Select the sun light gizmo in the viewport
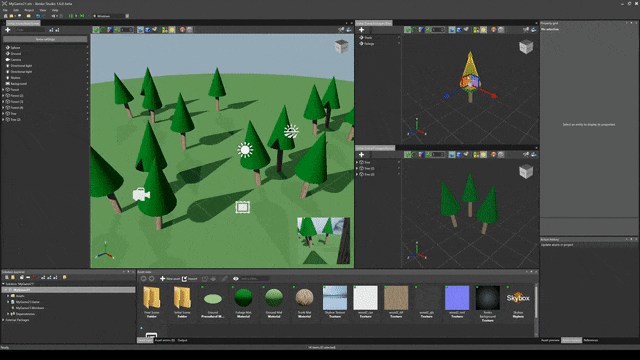This screenshot has width=640, height=360. pos(245,150)
